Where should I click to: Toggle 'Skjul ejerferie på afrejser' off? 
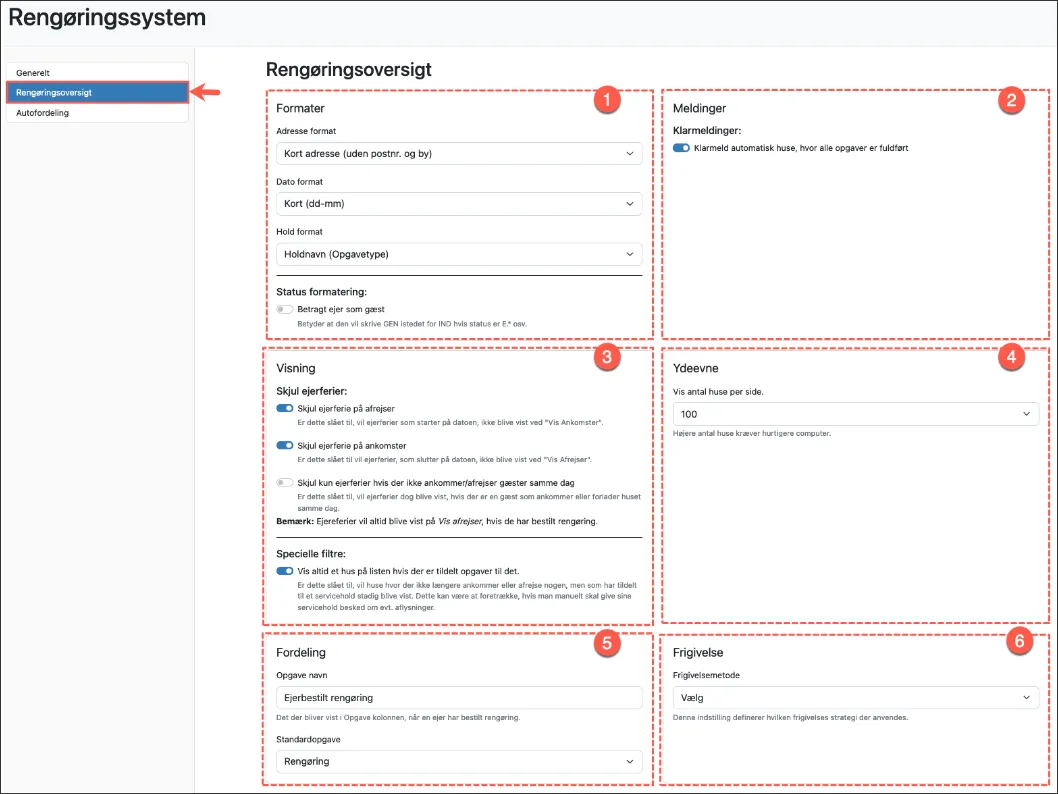click(285, 409)
